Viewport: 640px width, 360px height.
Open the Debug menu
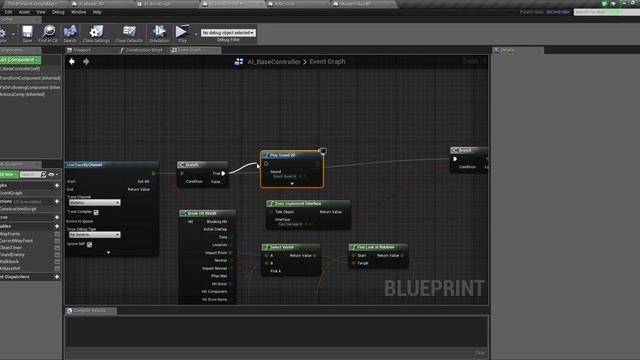tap(58, 12)
